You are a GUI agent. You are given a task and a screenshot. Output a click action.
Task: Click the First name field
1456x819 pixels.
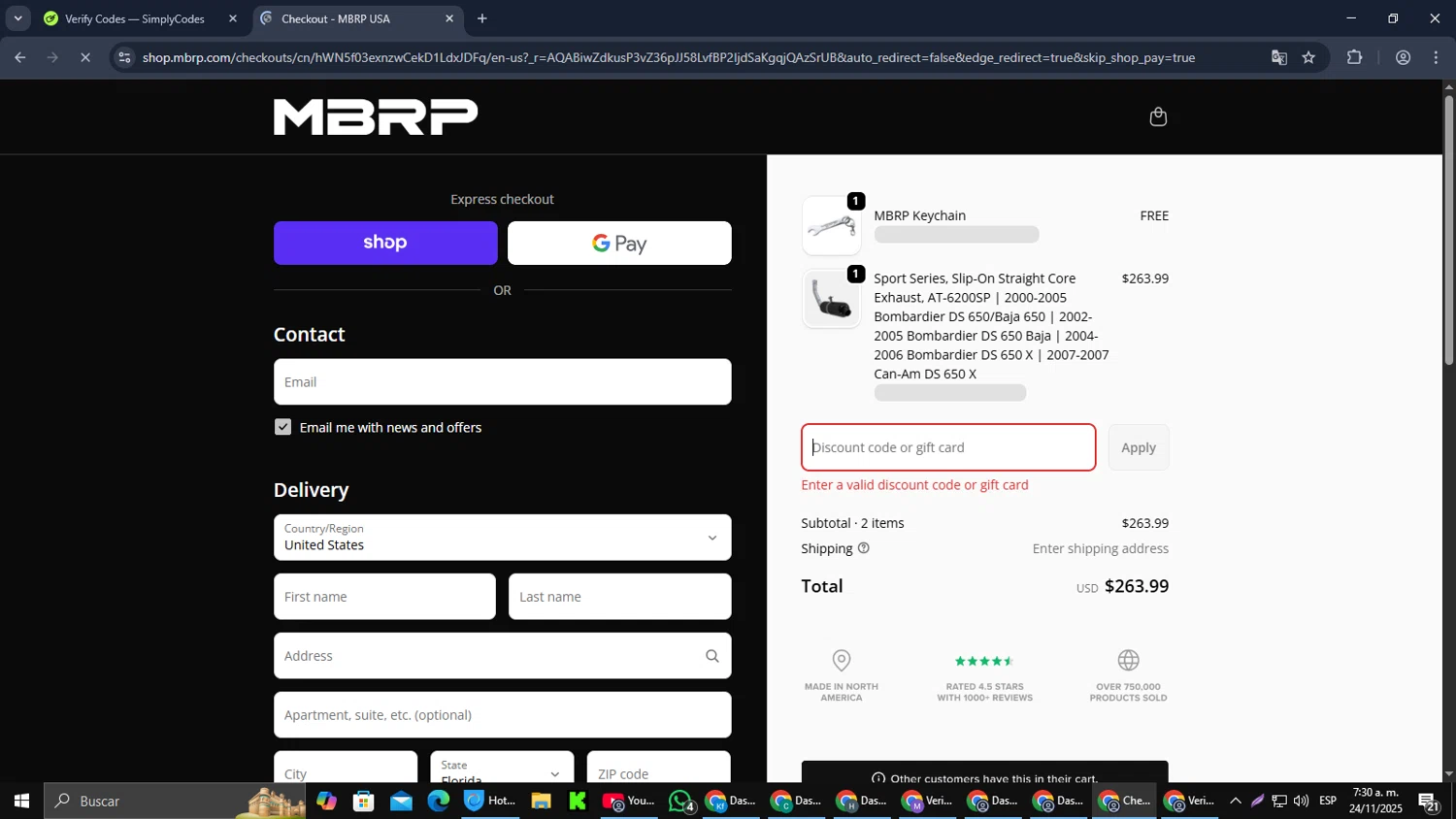coord(384,597)
